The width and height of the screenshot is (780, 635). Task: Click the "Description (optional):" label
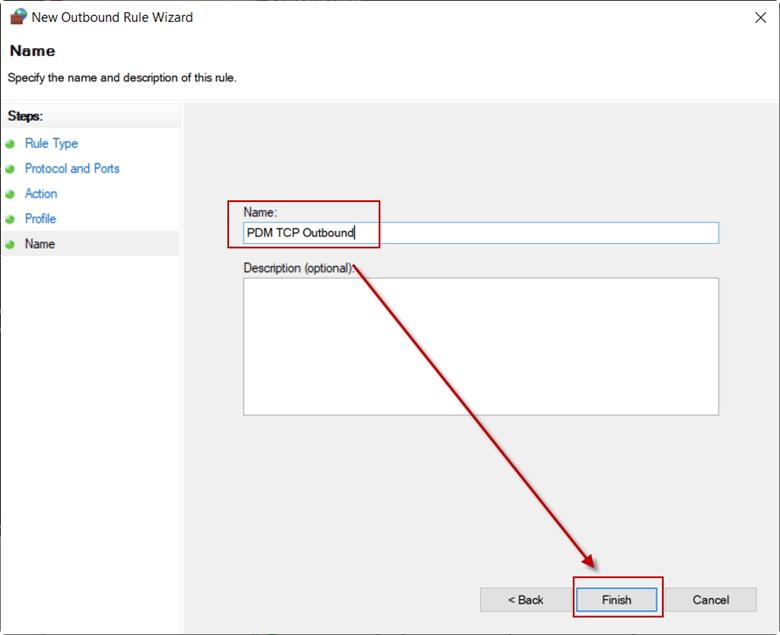tap(299, 268)
